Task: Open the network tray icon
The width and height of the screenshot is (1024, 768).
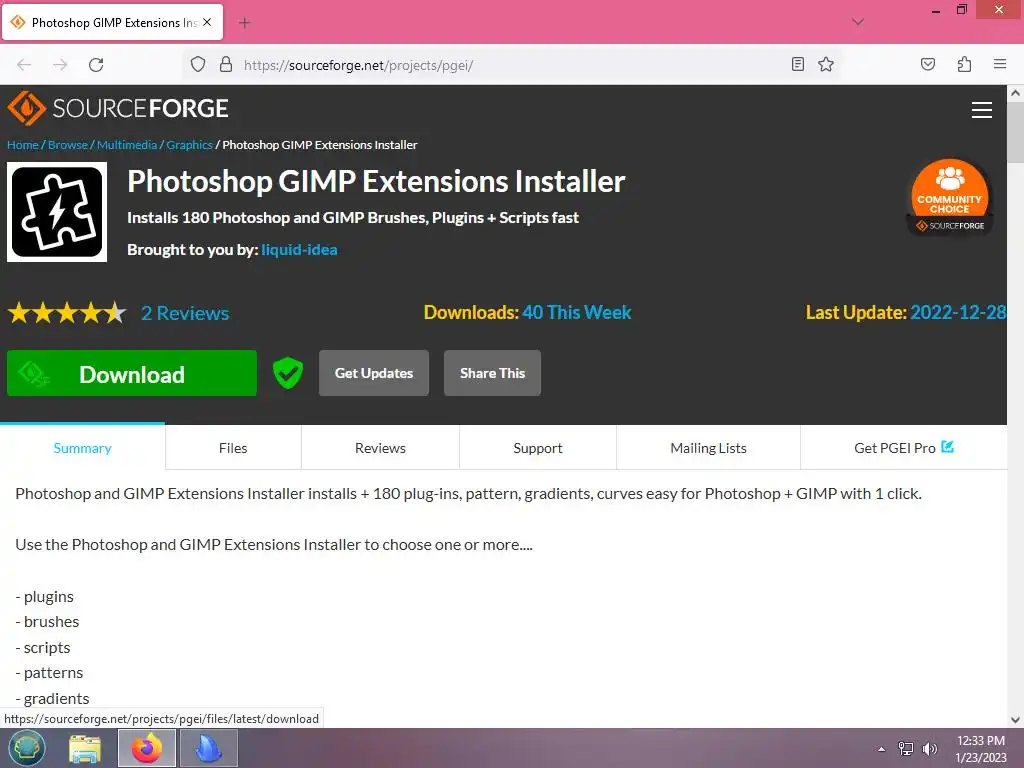Action: click(x=906, y=749)
